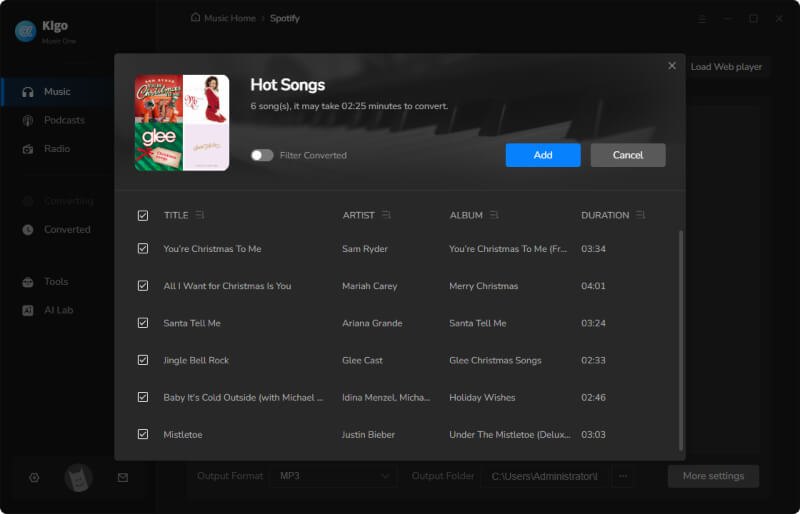The height and width of the screenshot is (514, 800).
Task: Select the song title Santa Tell Me
Action: tap(192, 323)
